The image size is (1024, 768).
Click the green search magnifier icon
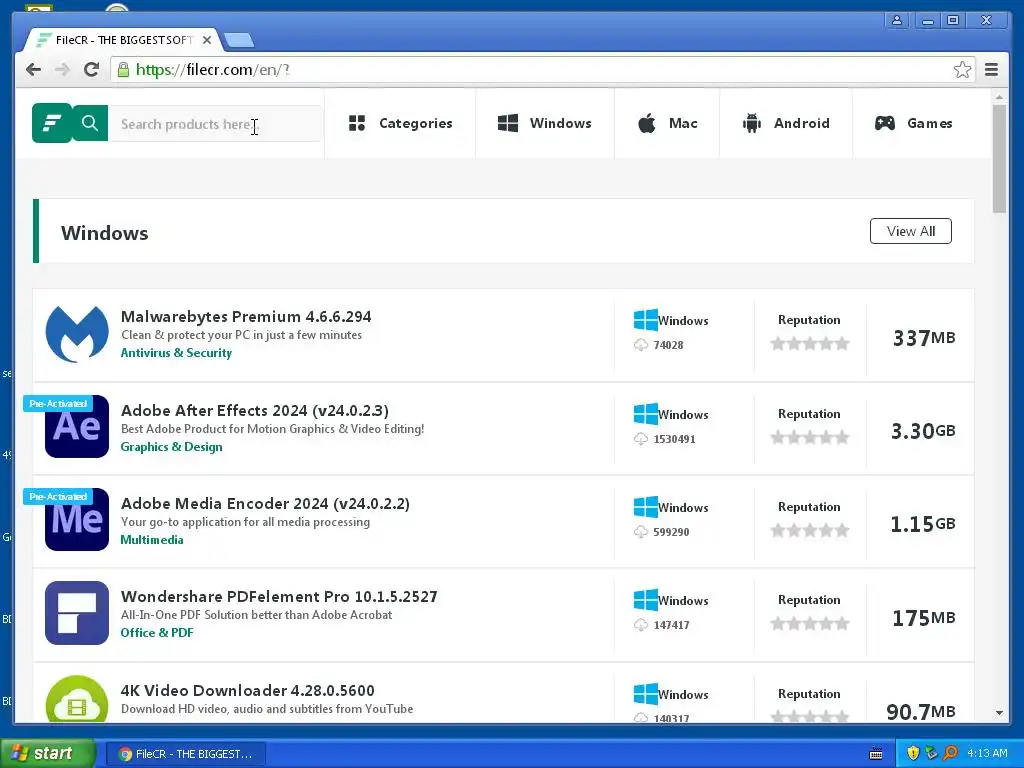(89, 123)
